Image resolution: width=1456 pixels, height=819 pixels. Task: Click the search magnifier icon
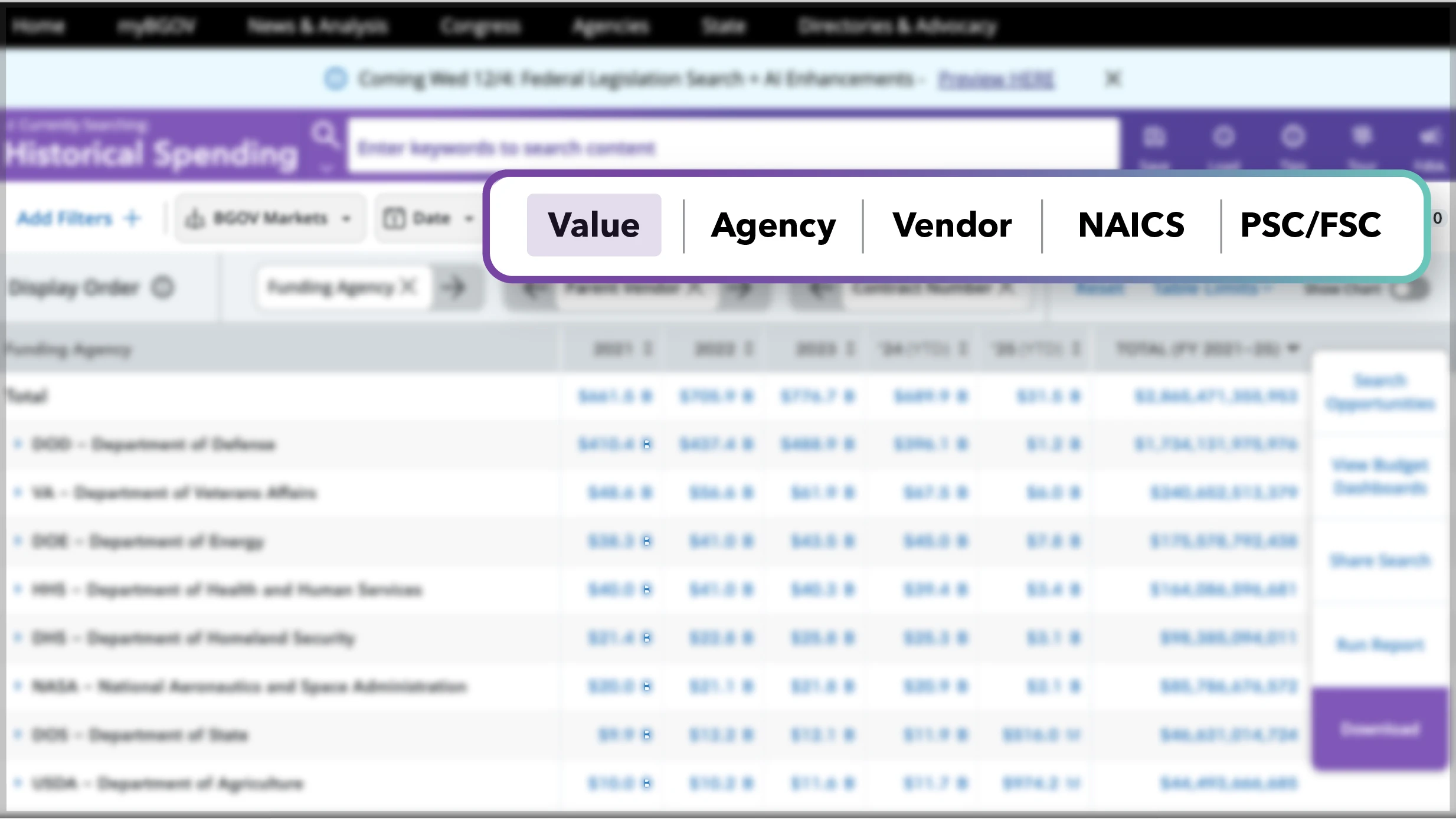[x=325, y=135]
